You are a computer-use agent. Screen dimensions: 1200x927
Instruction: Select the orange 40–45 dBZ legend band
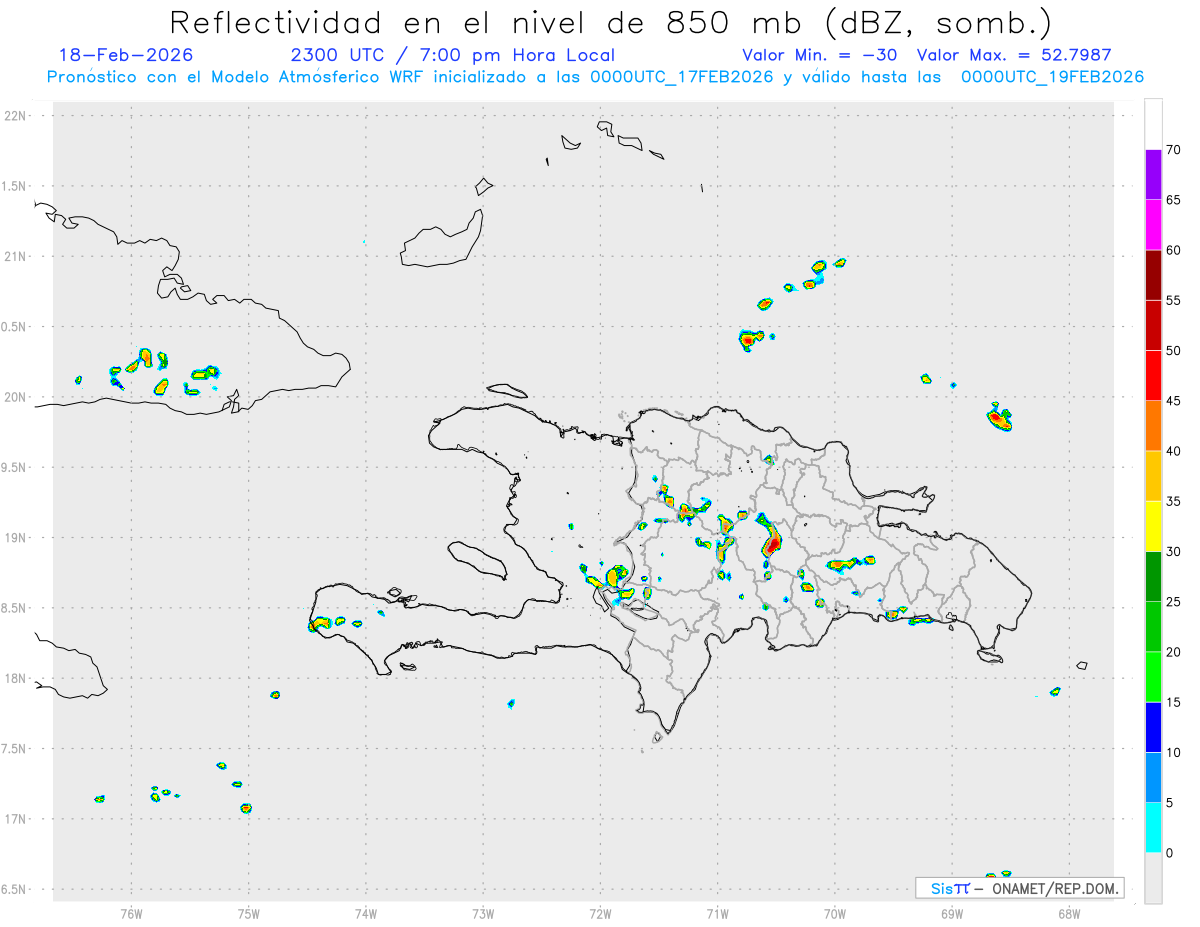click(1153, 426)
